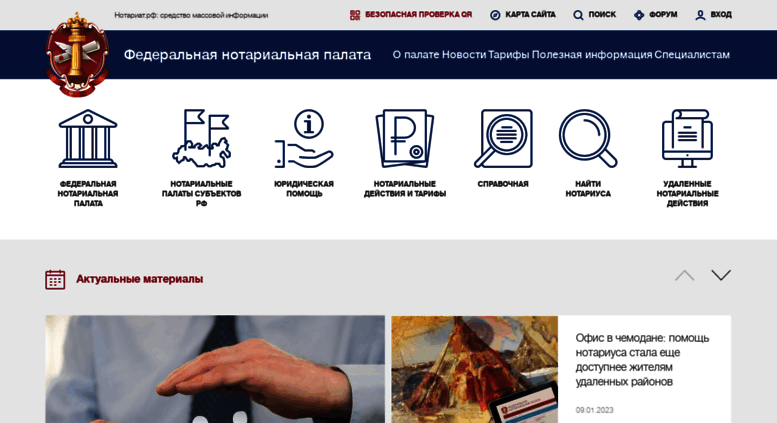The image size is (777, 423).
Task: Click the calendar icon beside Актуальные материалы
Action: point(55,279)
